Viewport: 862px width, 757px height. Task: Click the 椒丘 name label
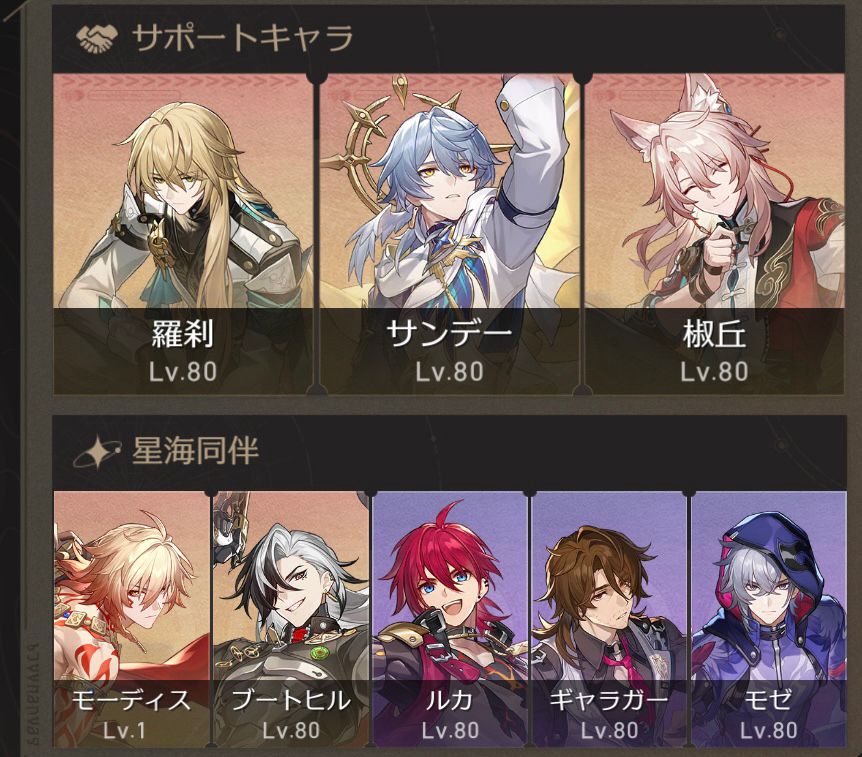point(714,334)
